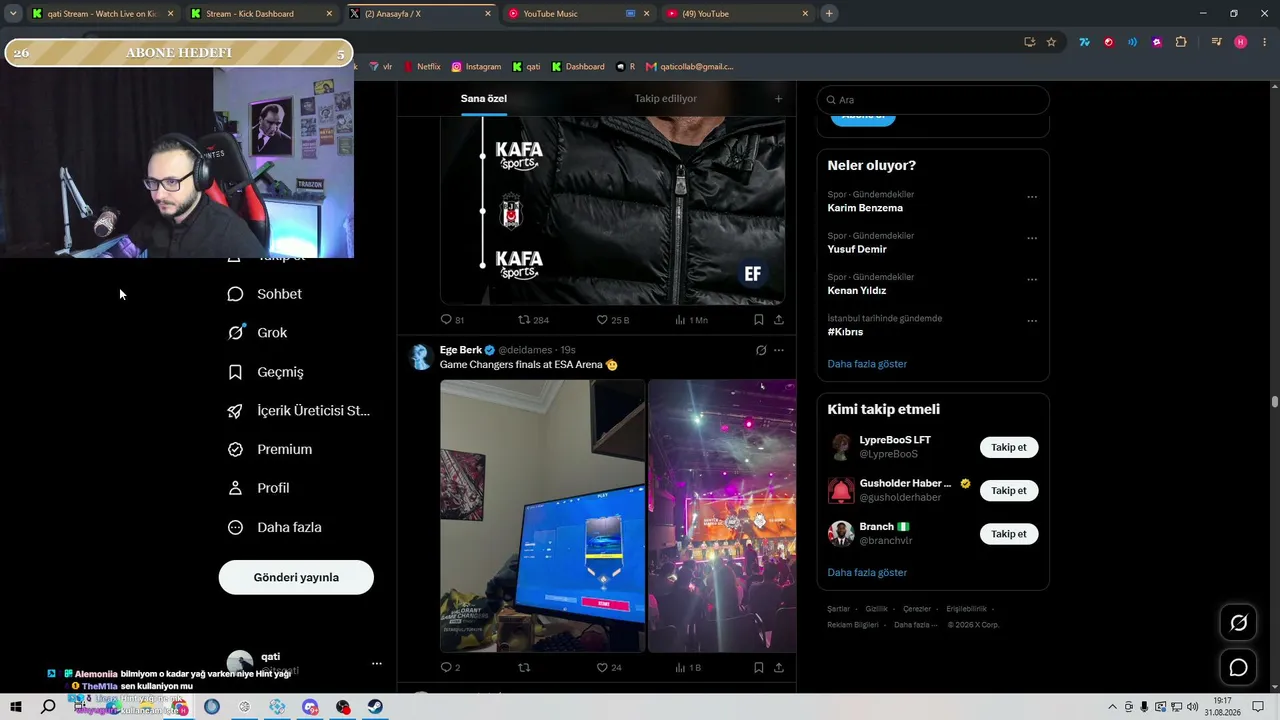
Task: Open more options for Kenan Yıldız trend
Action: coord(1032,279)
